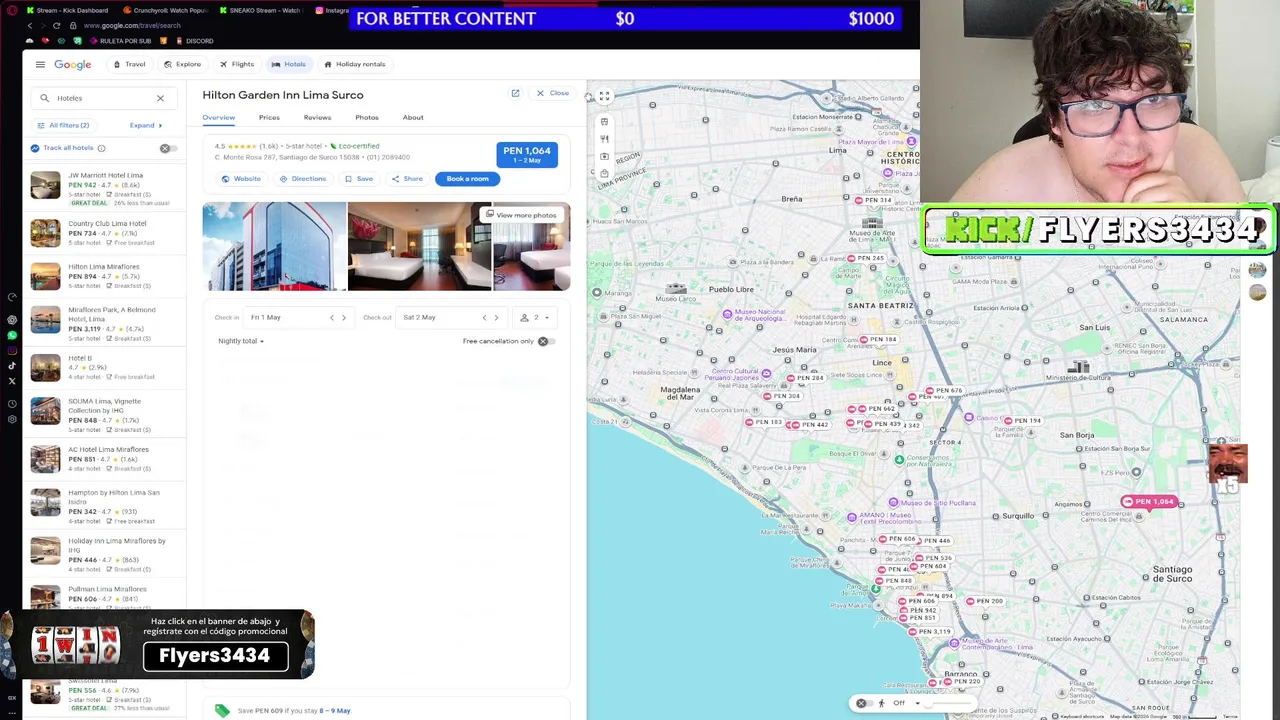Move check-in date one day earlier
Screen dimensions: 1280x720
(332, 317)
